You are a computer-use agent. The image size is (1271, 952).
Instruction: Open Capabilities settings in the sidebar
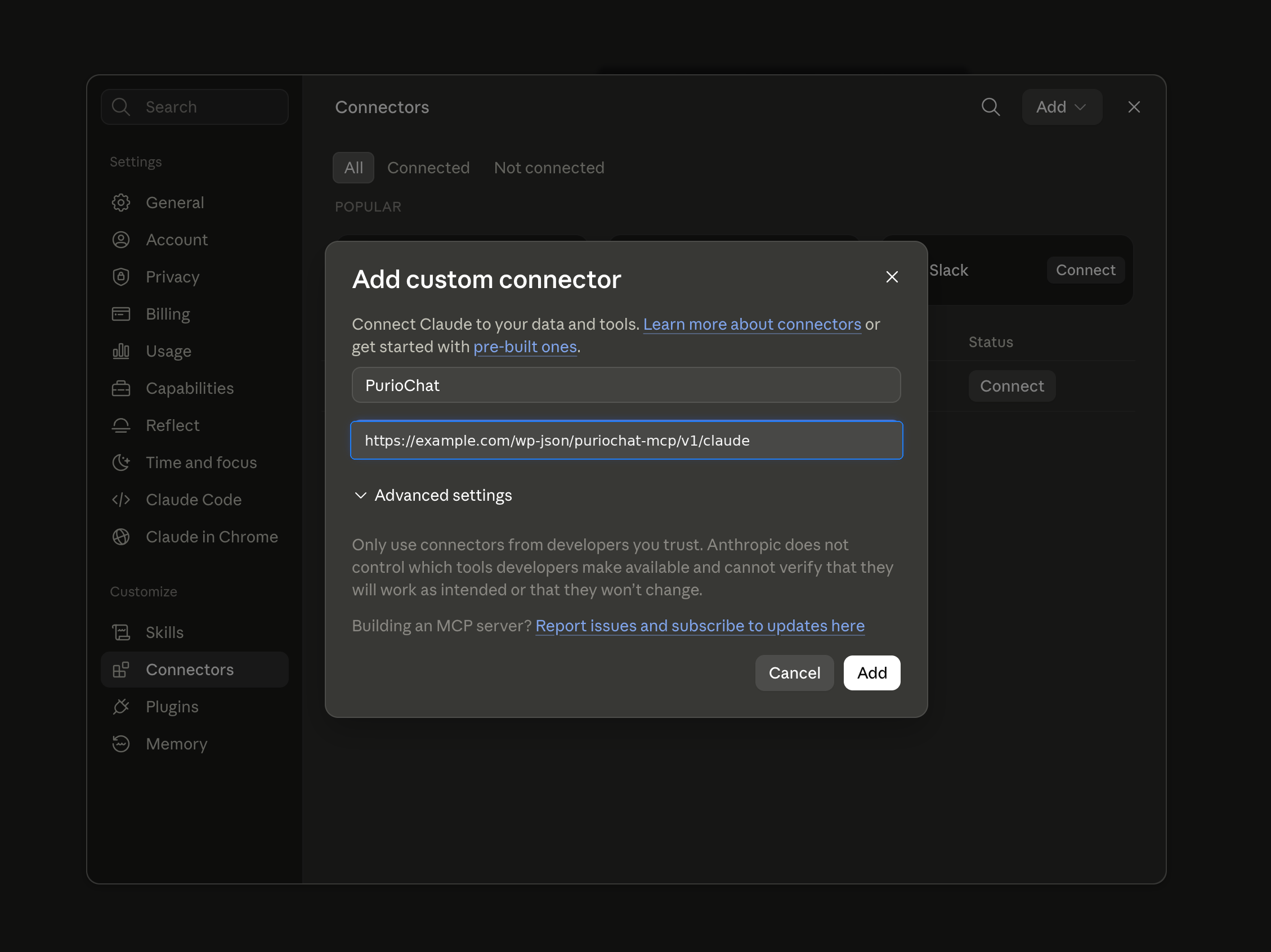tap(194, 388)
